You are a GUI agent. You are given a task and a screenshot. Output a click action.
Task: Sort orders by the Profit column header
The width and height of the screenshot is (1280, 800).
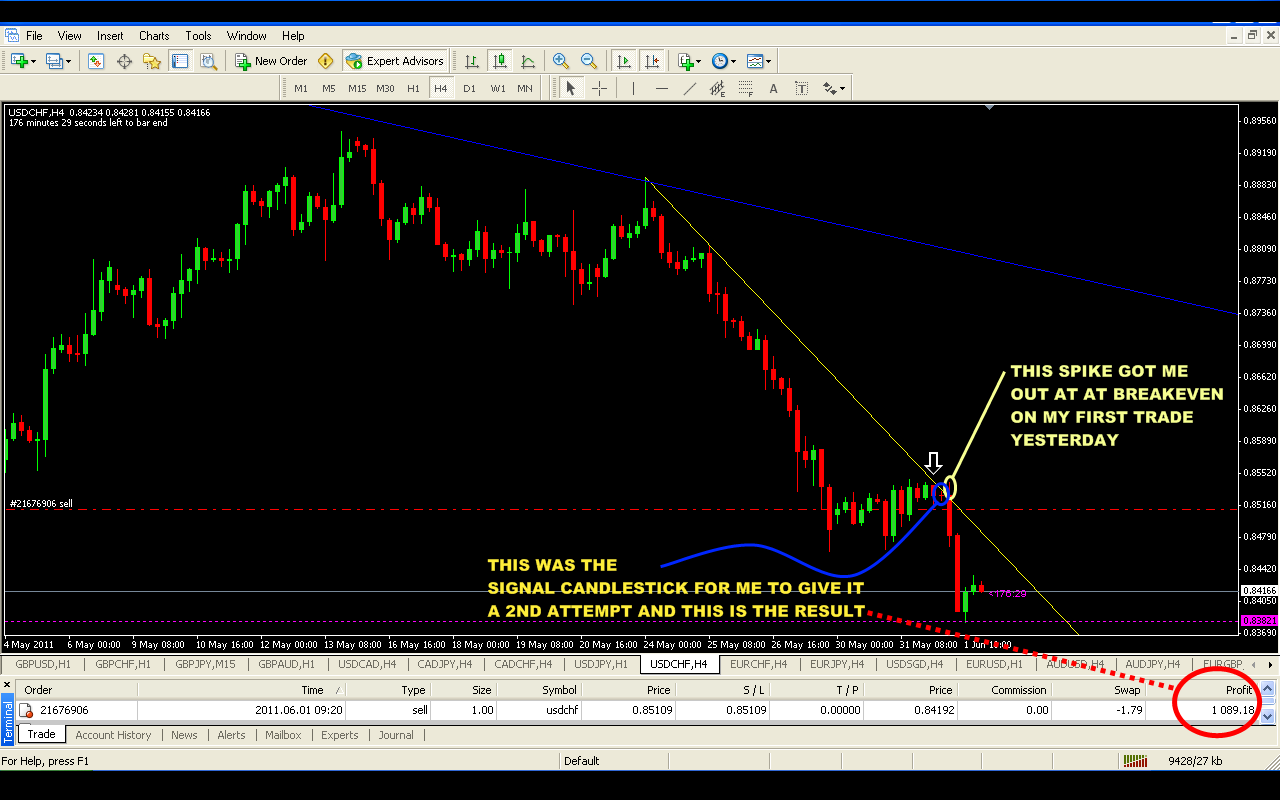(1238, 690)
